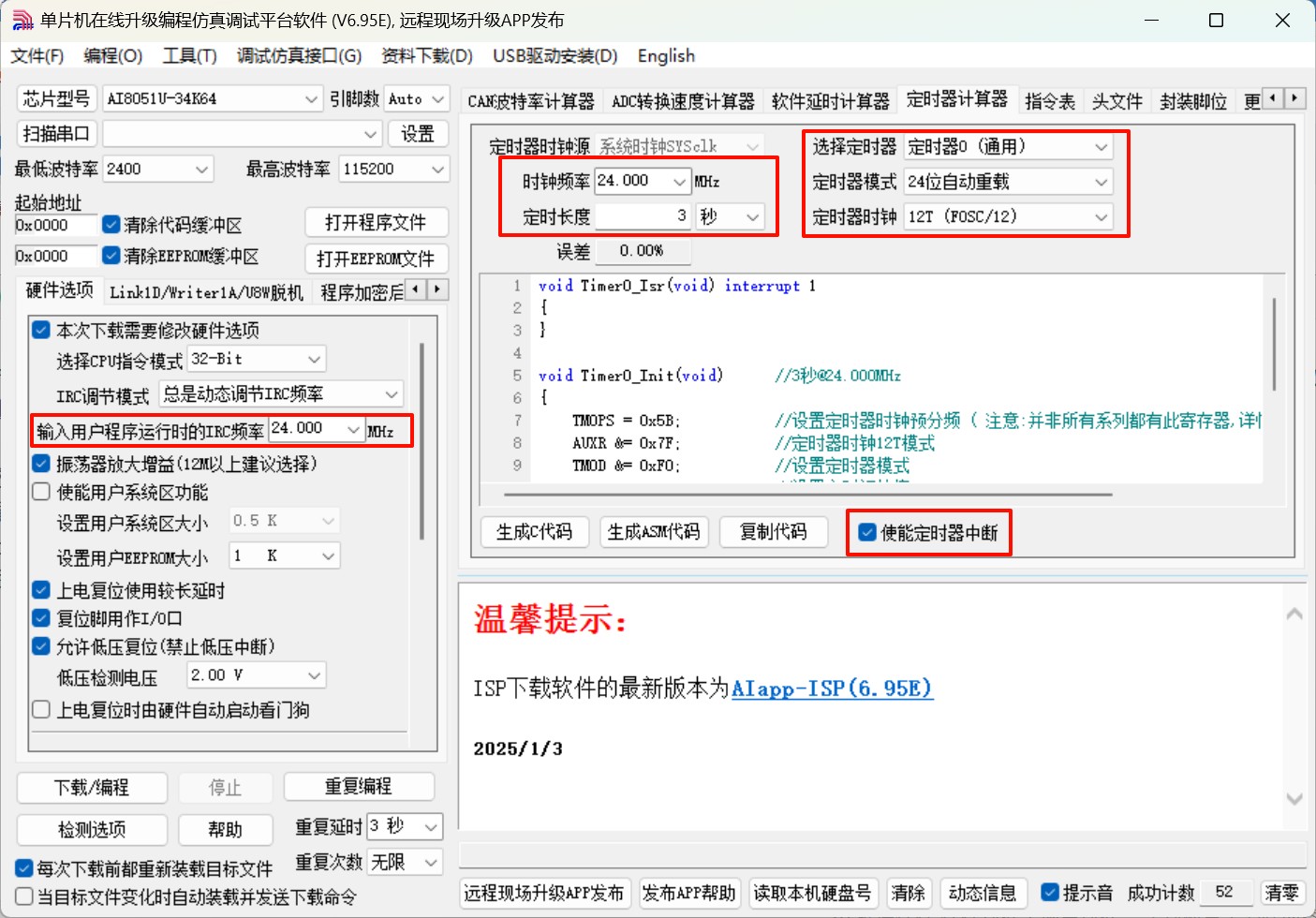Click the app logo icon in title bar
Screen dimensions: 1316x918
pyautogui.click(x=22, y=21)
